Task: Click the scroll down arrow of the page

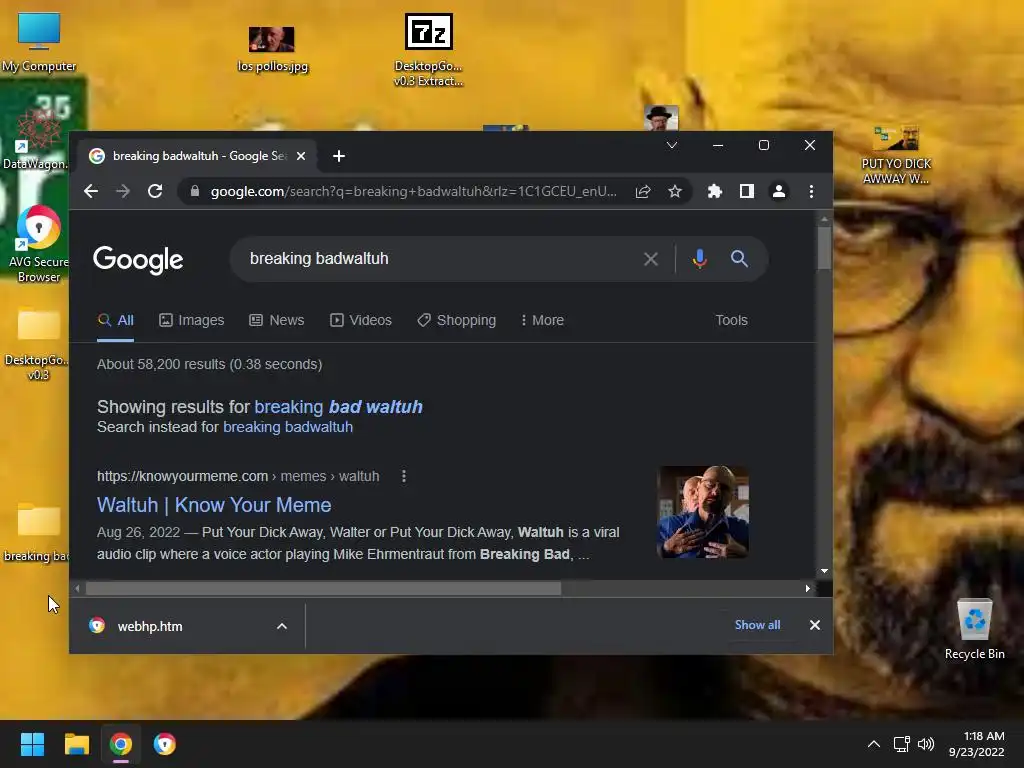Action: [x=824, y=571]
